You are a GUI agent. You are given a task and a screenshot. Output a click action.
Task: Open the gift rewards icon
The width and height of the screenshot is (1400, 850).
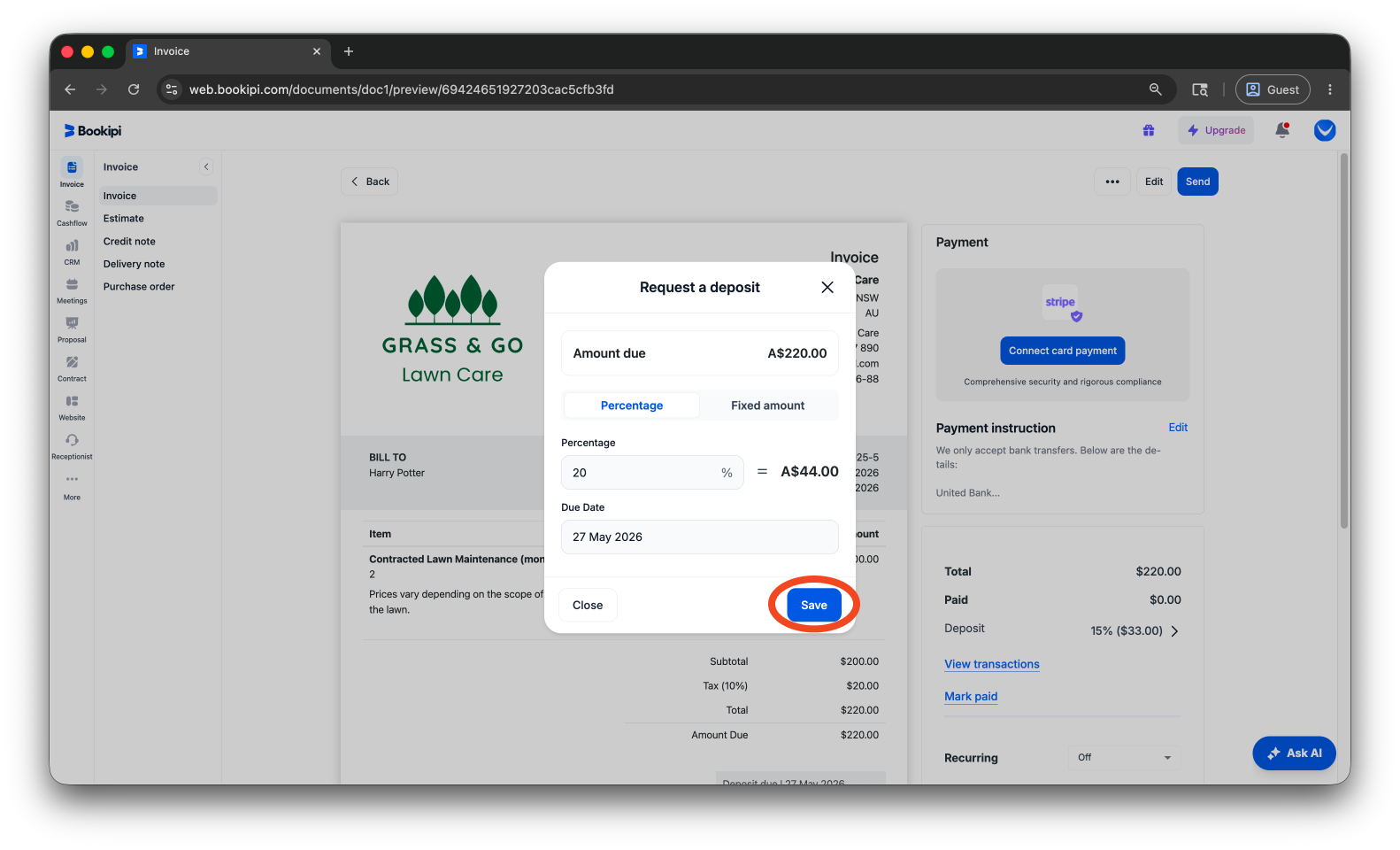[1149, 130]
